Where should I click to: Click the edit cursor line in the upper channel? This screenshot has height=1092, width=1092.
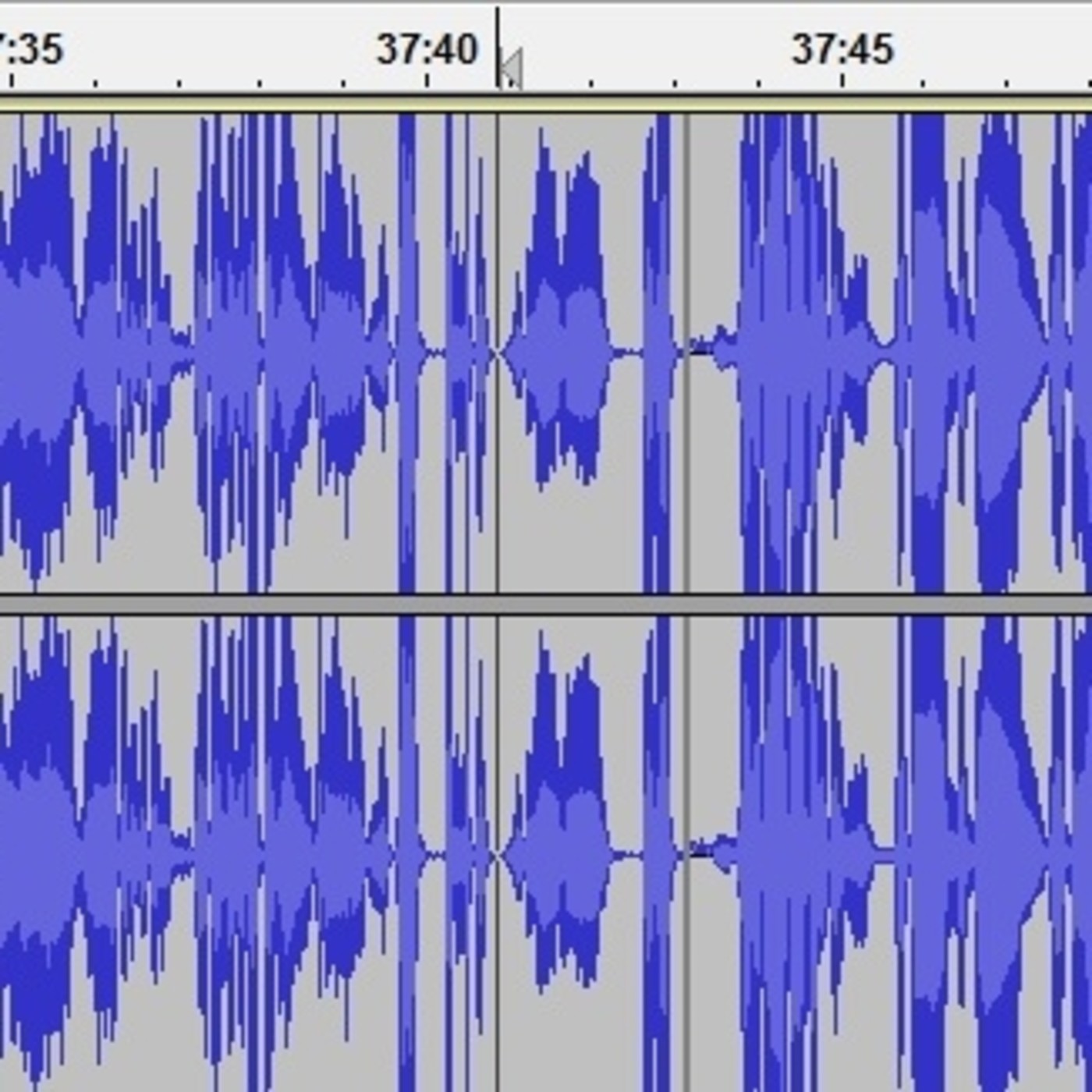(498, 353)
